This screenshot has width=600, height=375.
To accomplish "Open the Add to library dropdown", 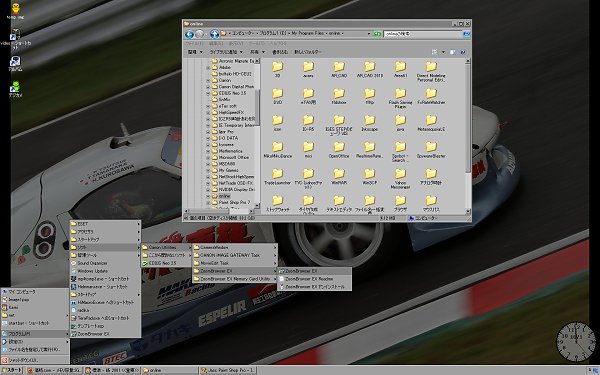I will (227, 52).
